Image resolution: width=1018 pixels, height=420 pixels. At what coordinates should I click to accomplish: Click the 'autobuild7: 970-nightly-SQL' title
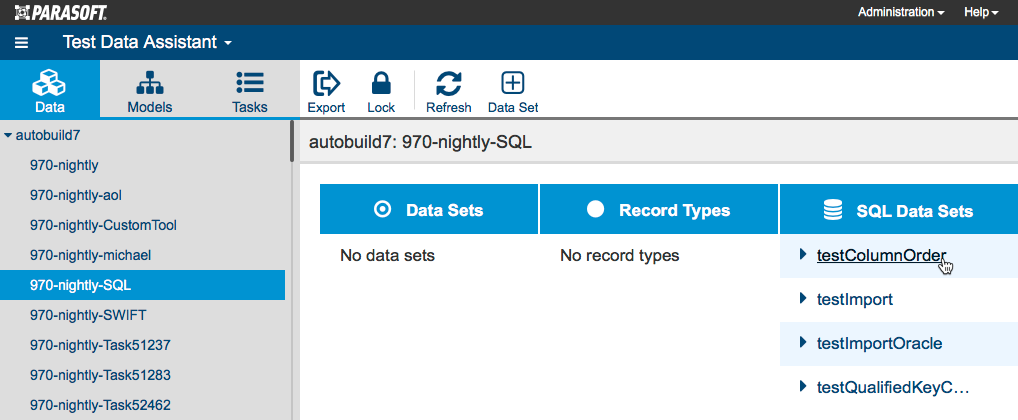[421, 142]
